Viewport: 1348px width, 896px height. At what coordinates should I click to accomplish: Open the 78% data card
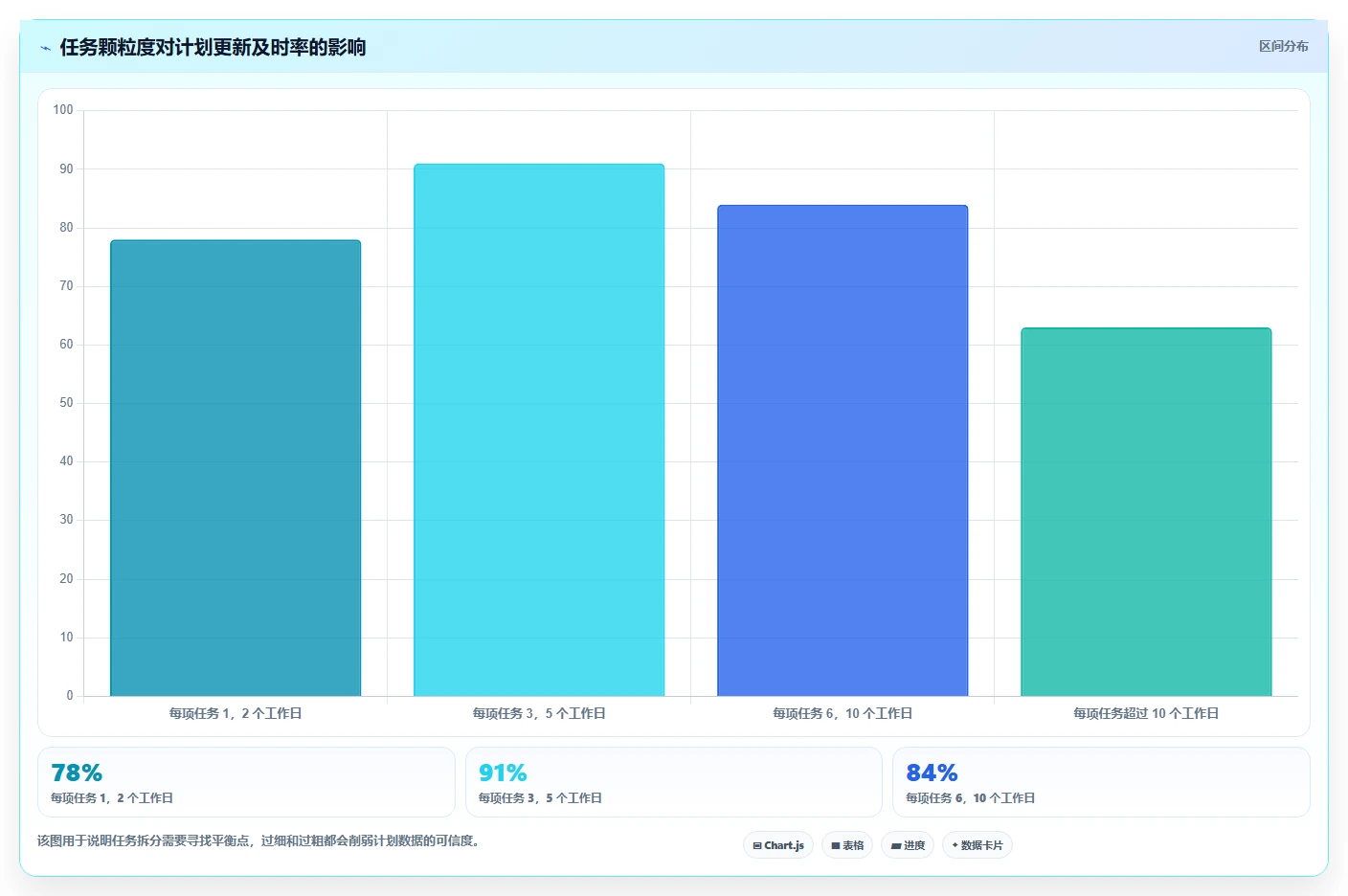coord(246,782)
